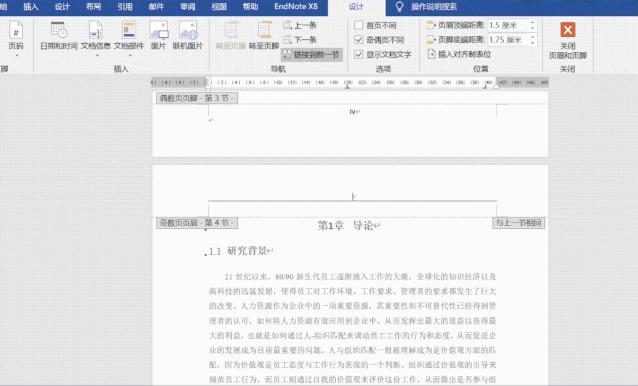This screenshot has width=638, height=386.
Task: Go to 下一条 next section
Action: tap(299, 40)
